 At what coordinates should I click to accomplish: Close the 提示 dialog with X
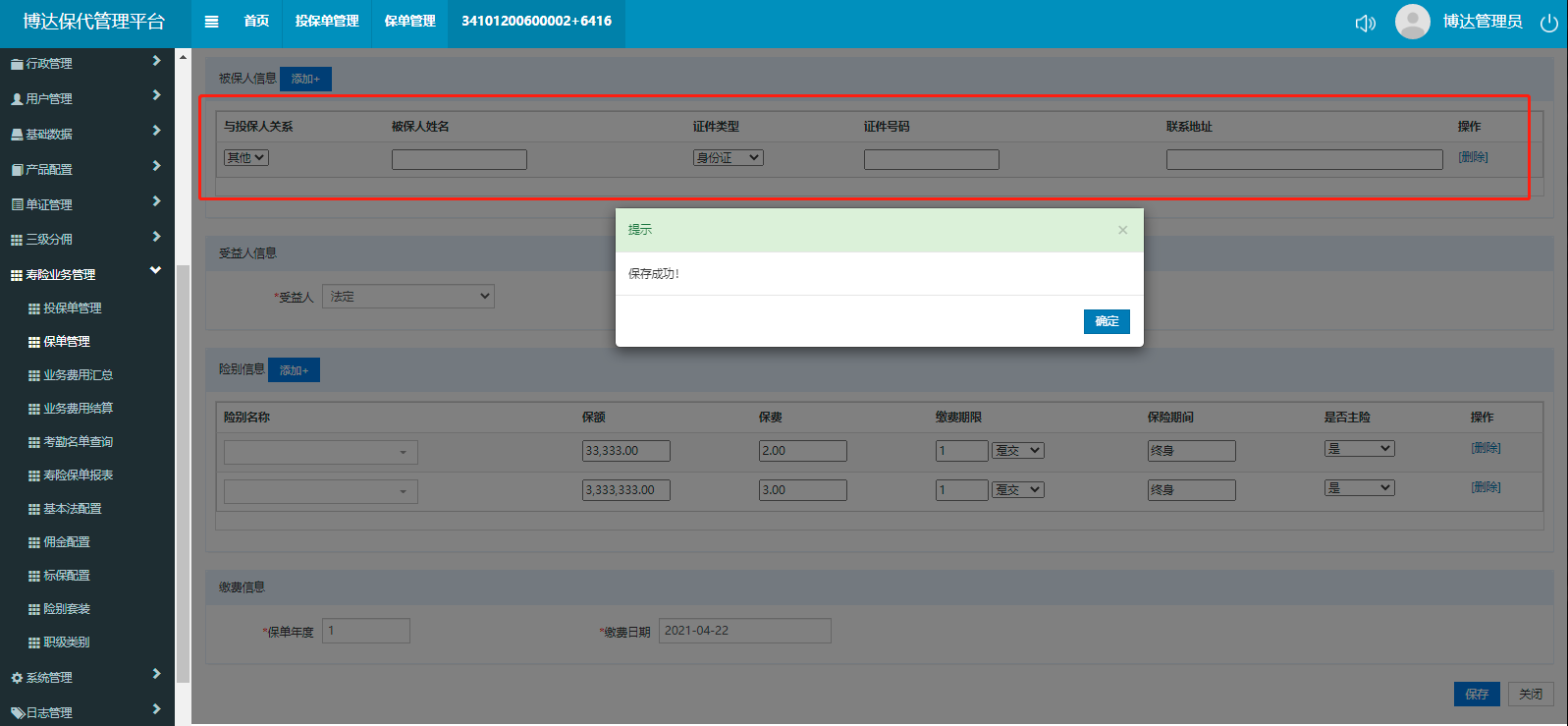pos(1122,230)
